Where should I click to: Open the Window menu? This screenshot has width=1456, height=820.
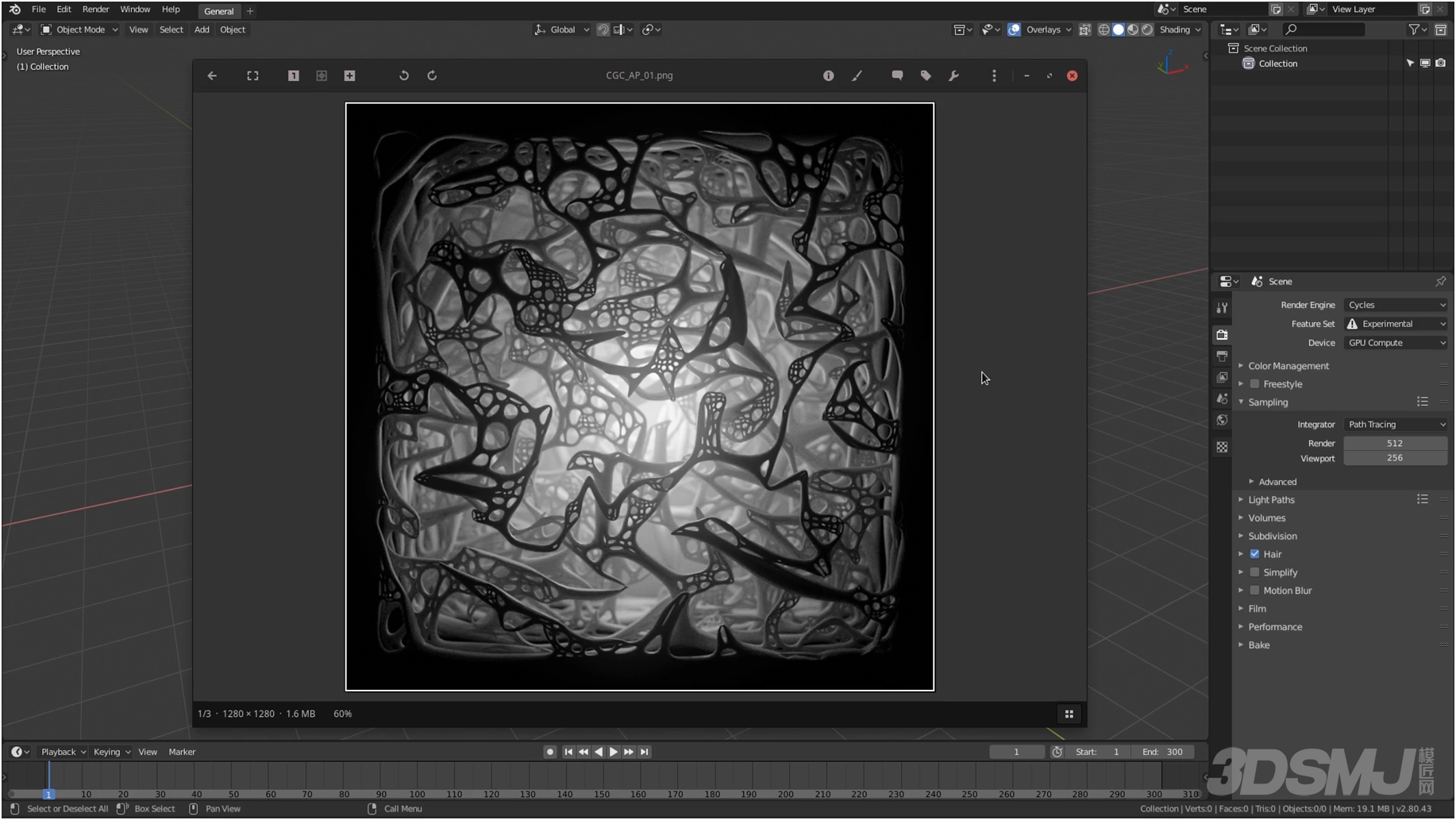point(135,10)
